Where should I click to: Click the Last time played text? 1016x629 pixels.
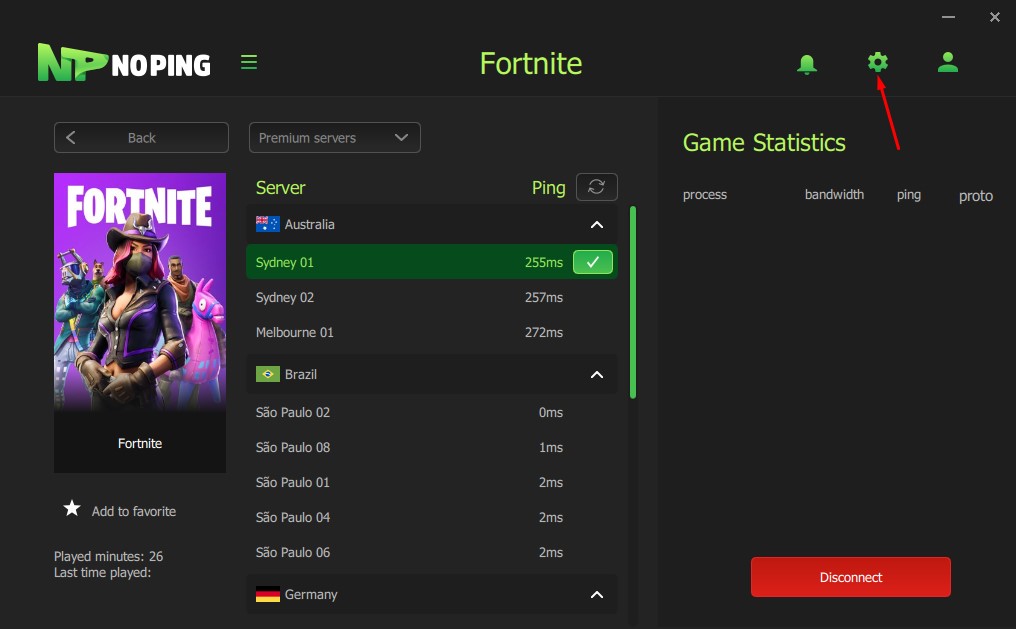pyautogui.click(x=102, y=573)
